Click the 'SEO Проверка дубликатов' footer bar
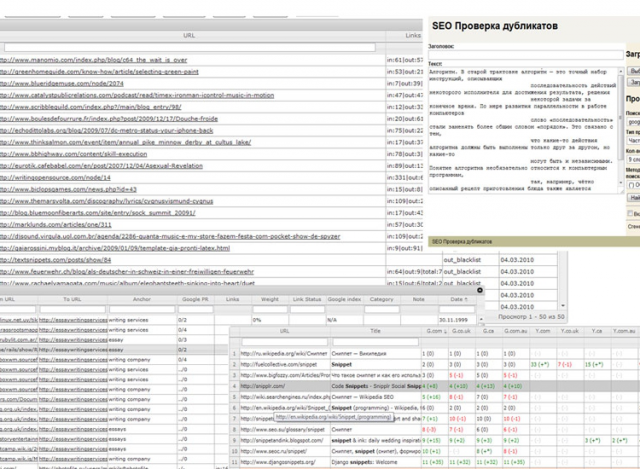640x469 pixels. coord(534,242)
